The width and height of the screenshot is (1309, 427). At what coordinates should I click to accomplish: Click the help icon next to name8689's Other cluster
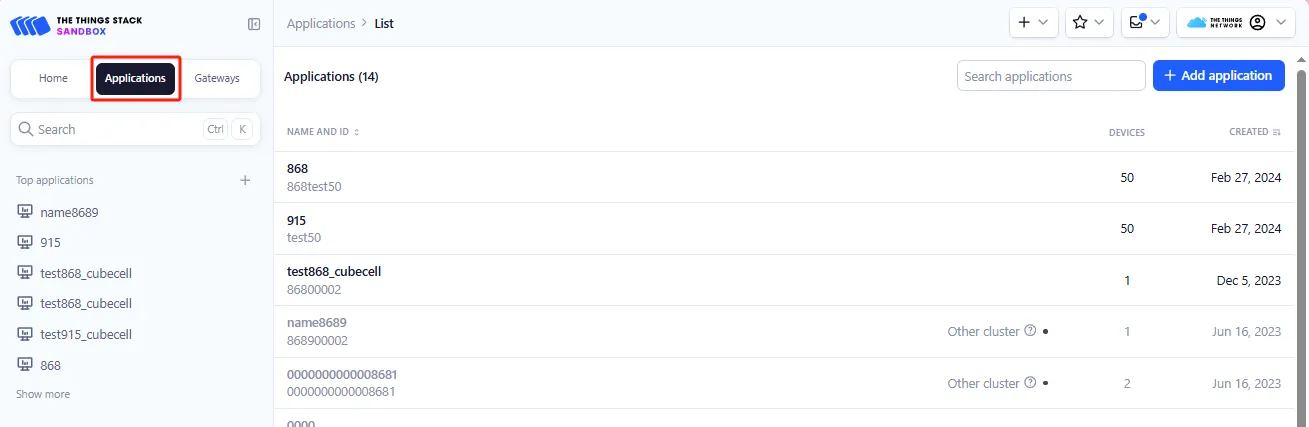pyautogui.click(x=1030, y=331)
